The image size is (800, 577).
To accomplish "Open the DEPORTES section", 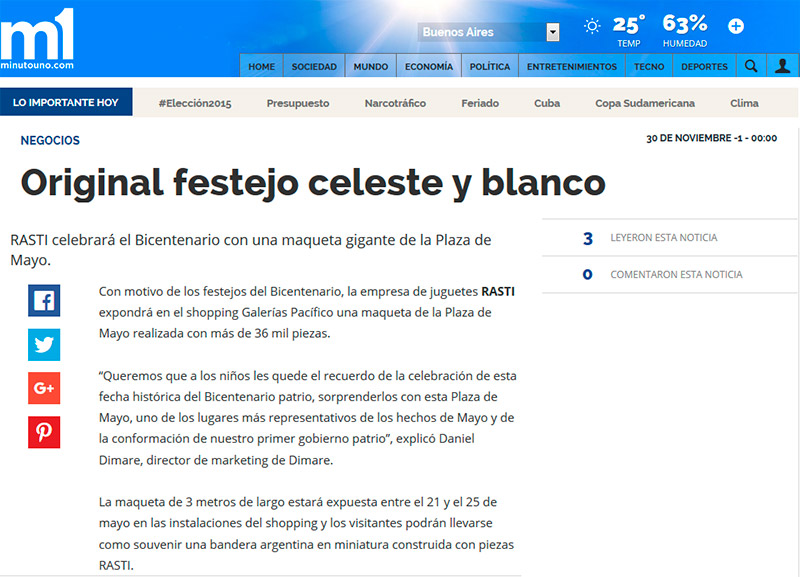I will 704,66.
